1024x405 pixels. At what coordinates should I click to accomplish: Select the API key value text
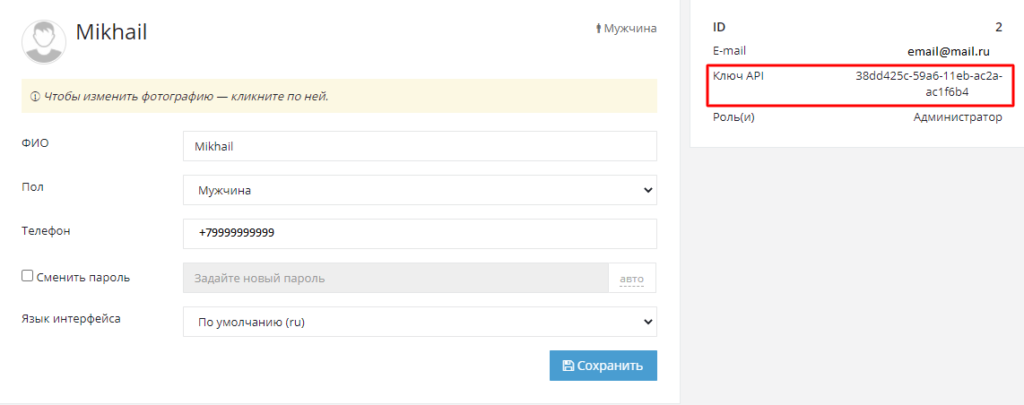click(x=927, y=84)
